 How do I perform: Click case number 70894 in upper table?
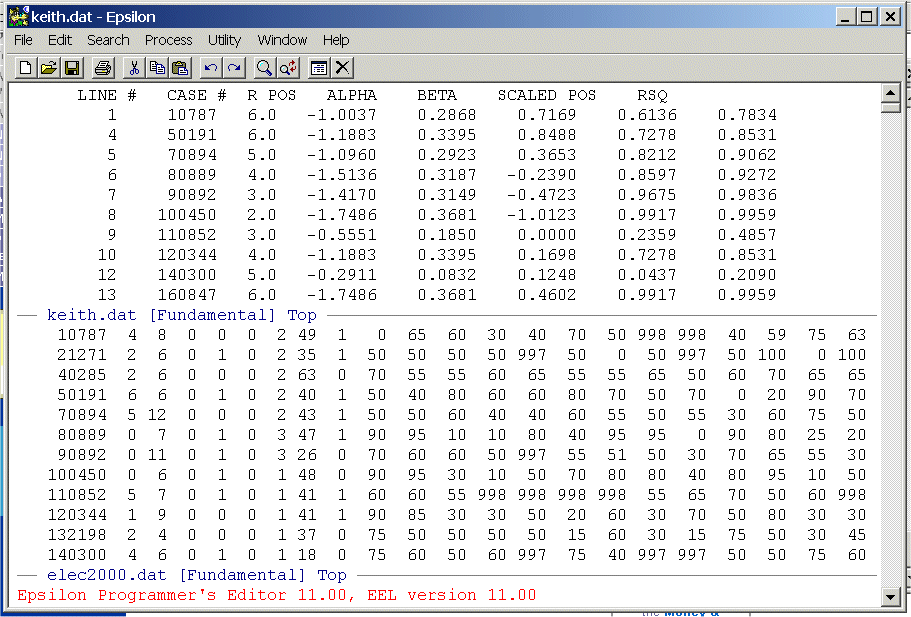coord(192,155)
